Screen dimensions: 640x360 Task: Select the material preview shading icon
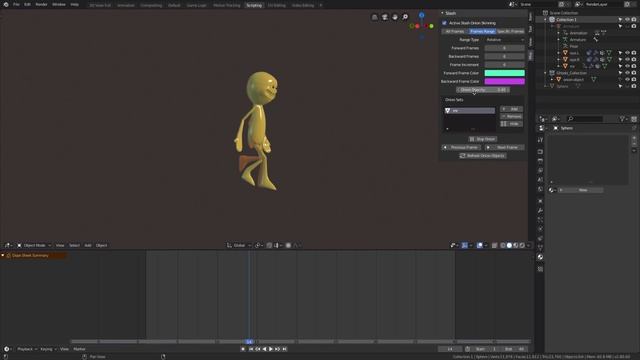[516, 245]
